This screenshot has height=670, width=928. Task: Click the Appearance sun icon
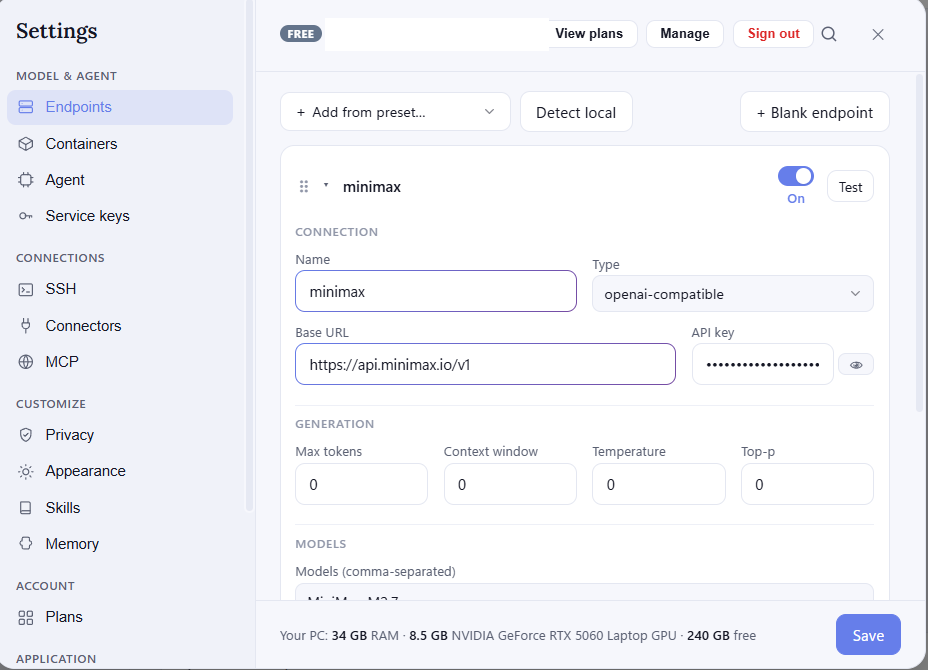(25, 471)
